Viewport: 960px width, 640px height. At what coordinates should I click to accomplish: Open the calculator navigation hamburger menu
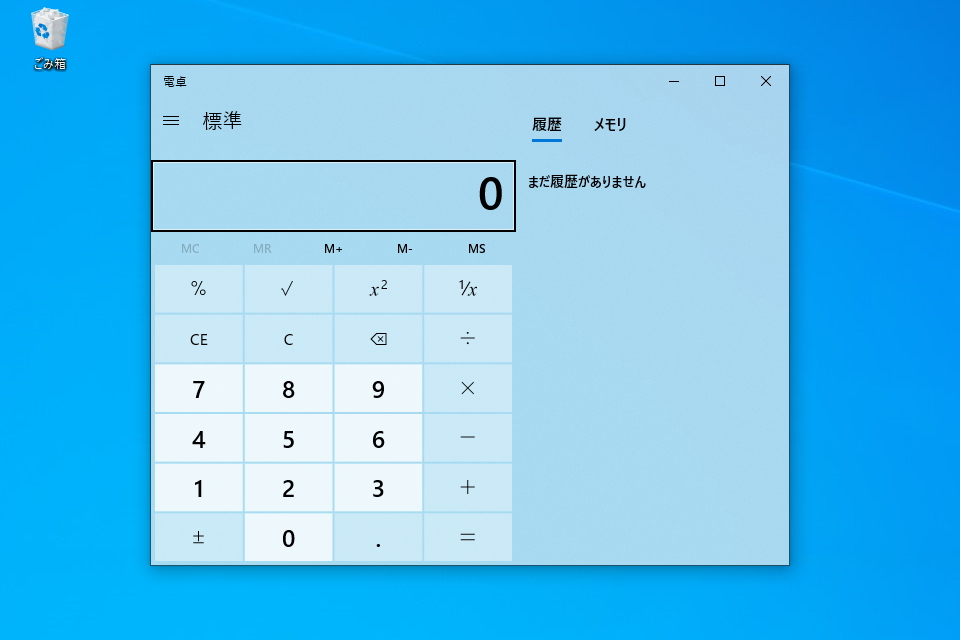point(170,120)
